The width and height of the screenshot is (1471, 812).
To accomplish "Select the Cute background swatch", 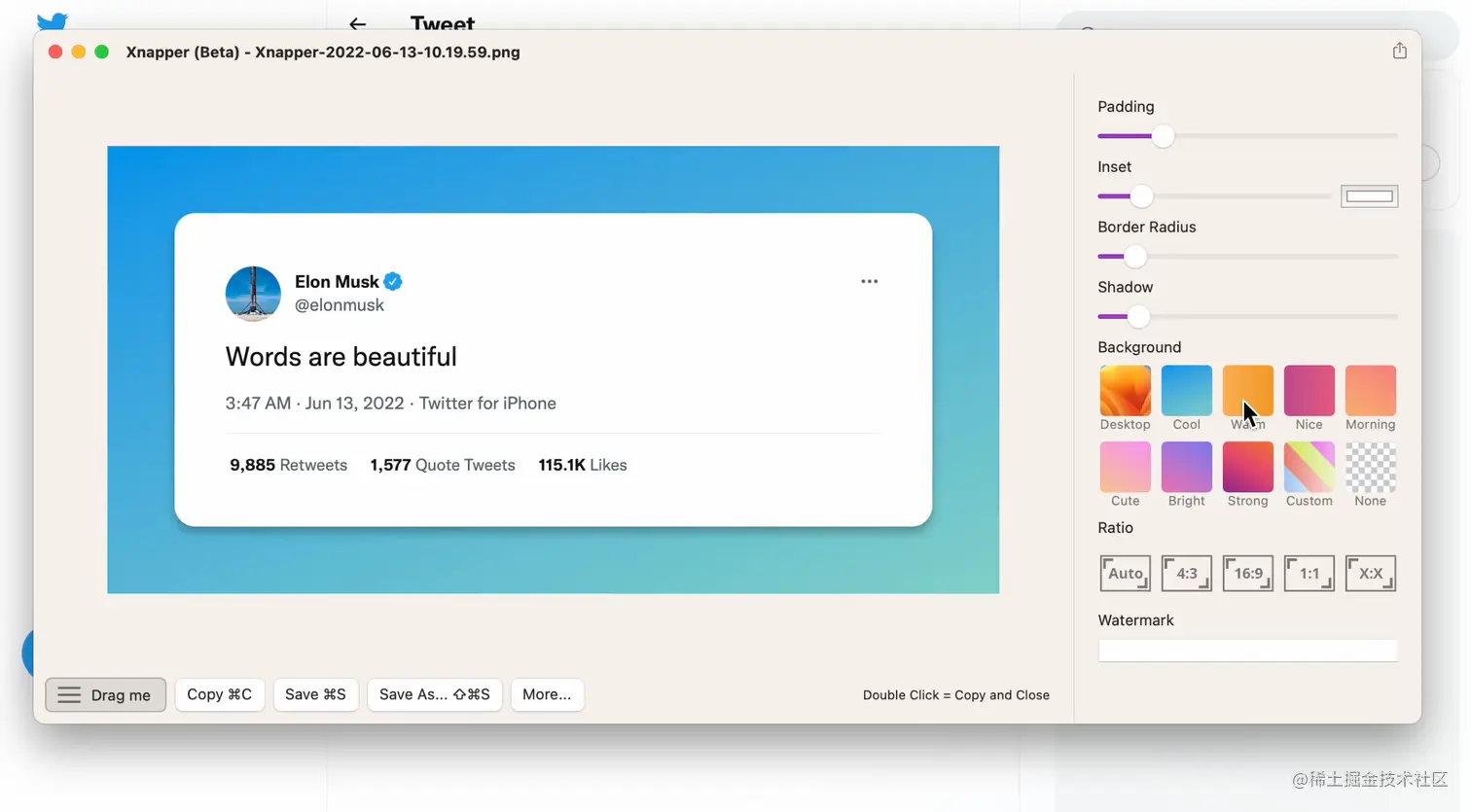I will point(1125,467).
